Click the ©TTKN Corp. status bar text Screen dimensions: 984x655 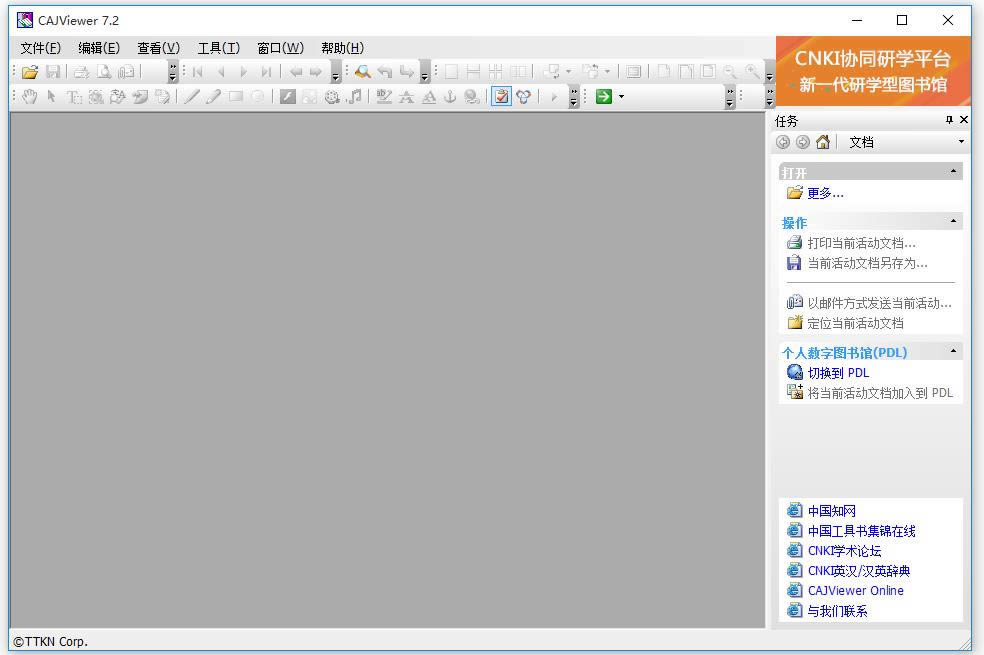pyautogui.click(x=50, y=642)
